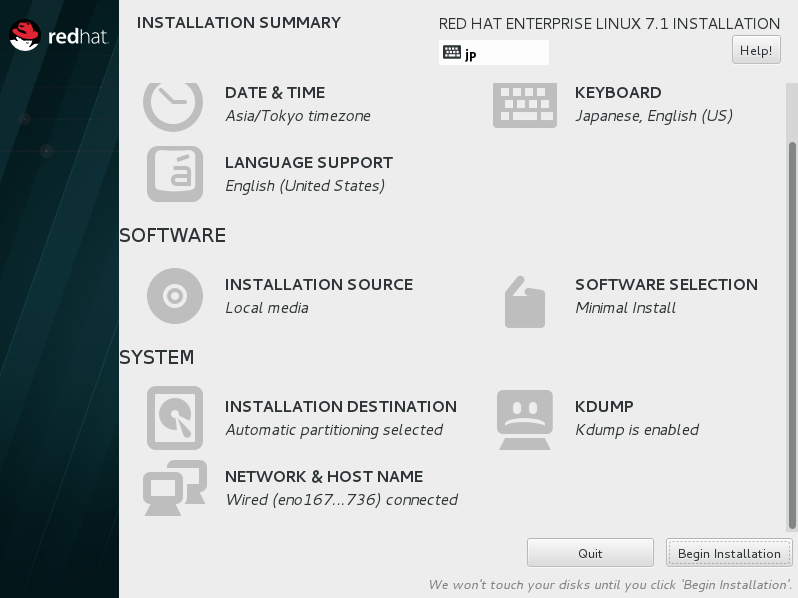Image resolution: width=798 pixels, height=598 pixels.
Task: Click the Red Hat logo
Action: tap(59, 35)
